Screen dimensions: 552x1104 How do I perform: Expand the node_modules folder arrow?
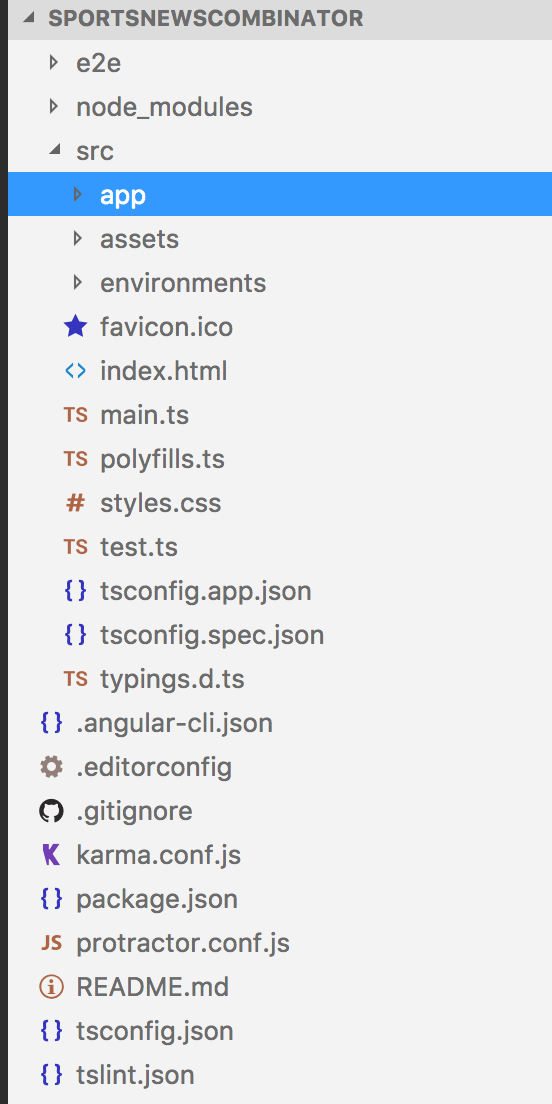point(54,107)
